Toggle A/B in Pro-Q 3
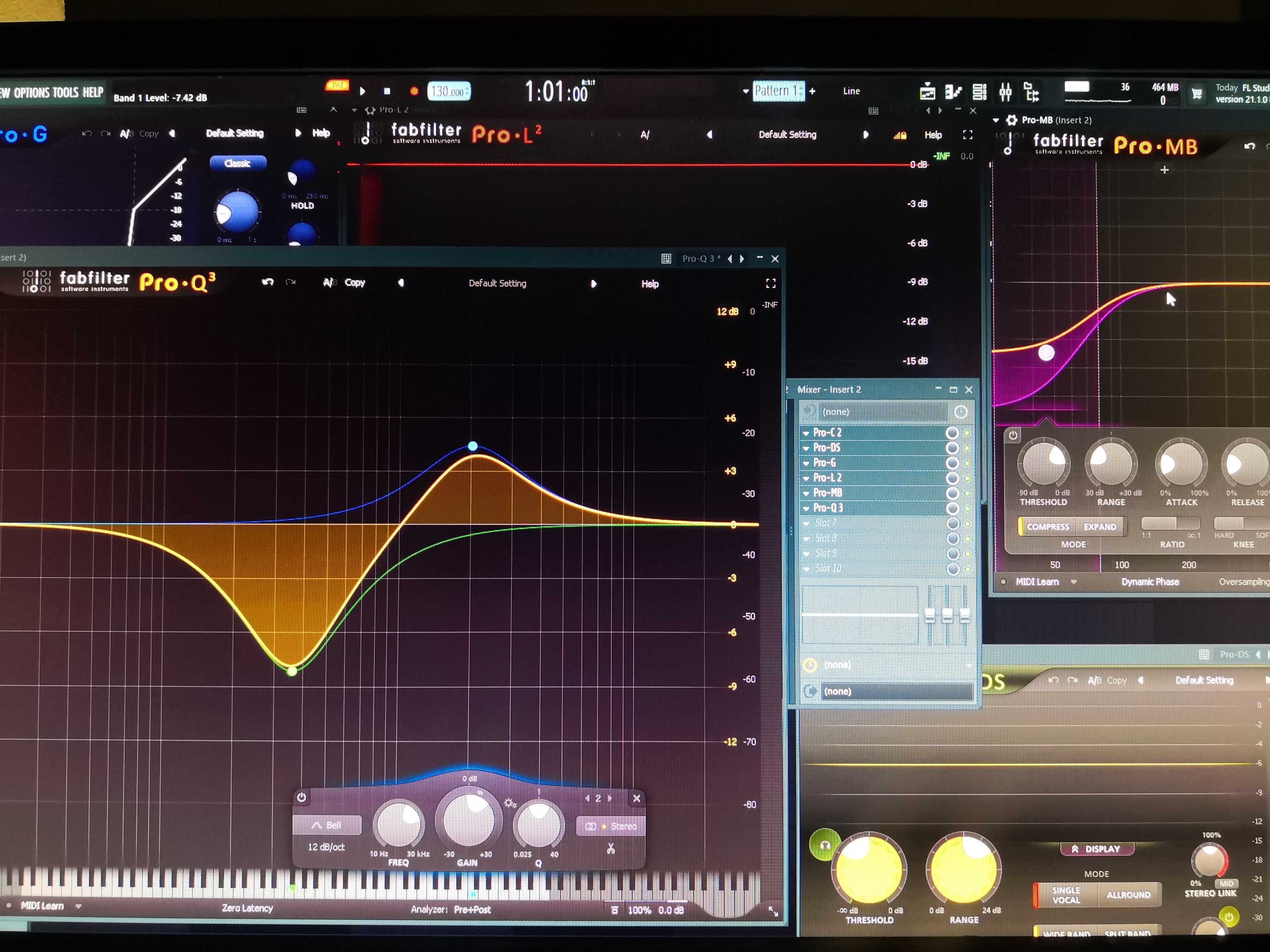 (329, 282)
